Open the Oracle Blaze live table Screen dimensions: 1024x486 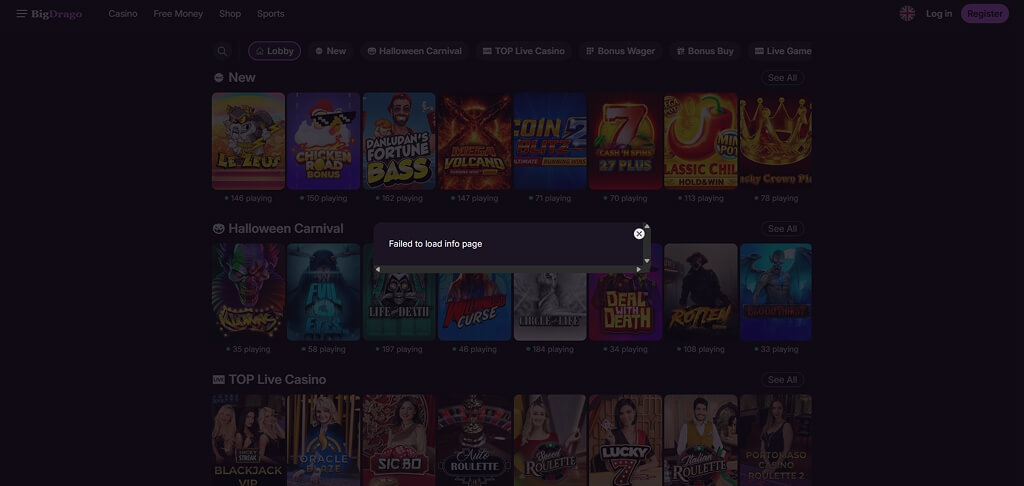324,440
